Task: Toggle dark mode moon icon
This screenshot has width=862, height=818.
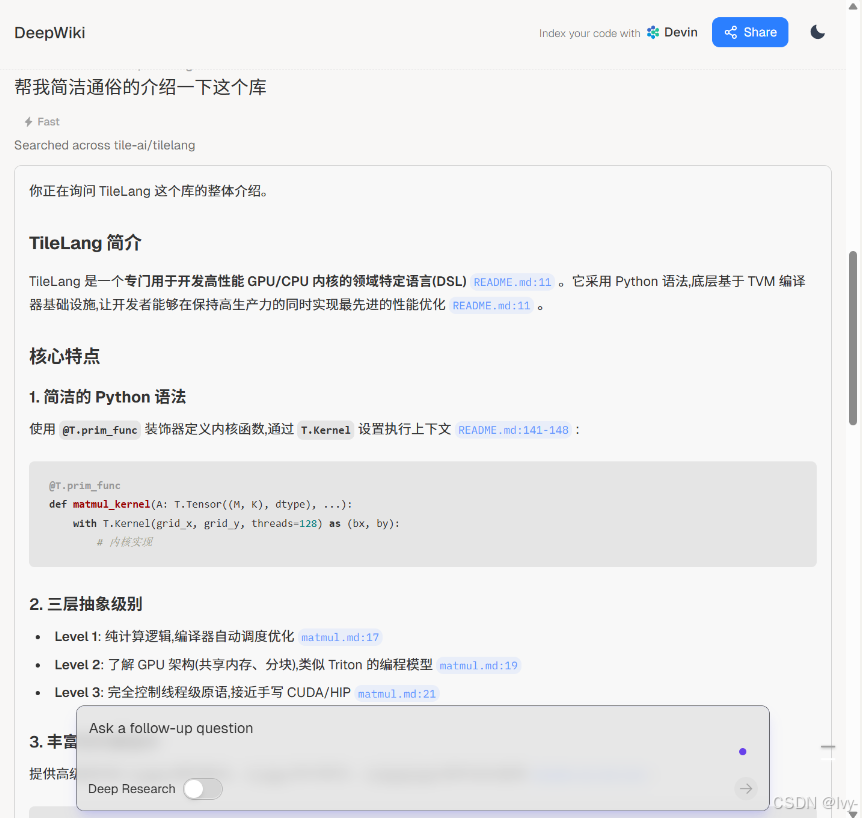Action: pyautogui.click(x=817, y=32)
